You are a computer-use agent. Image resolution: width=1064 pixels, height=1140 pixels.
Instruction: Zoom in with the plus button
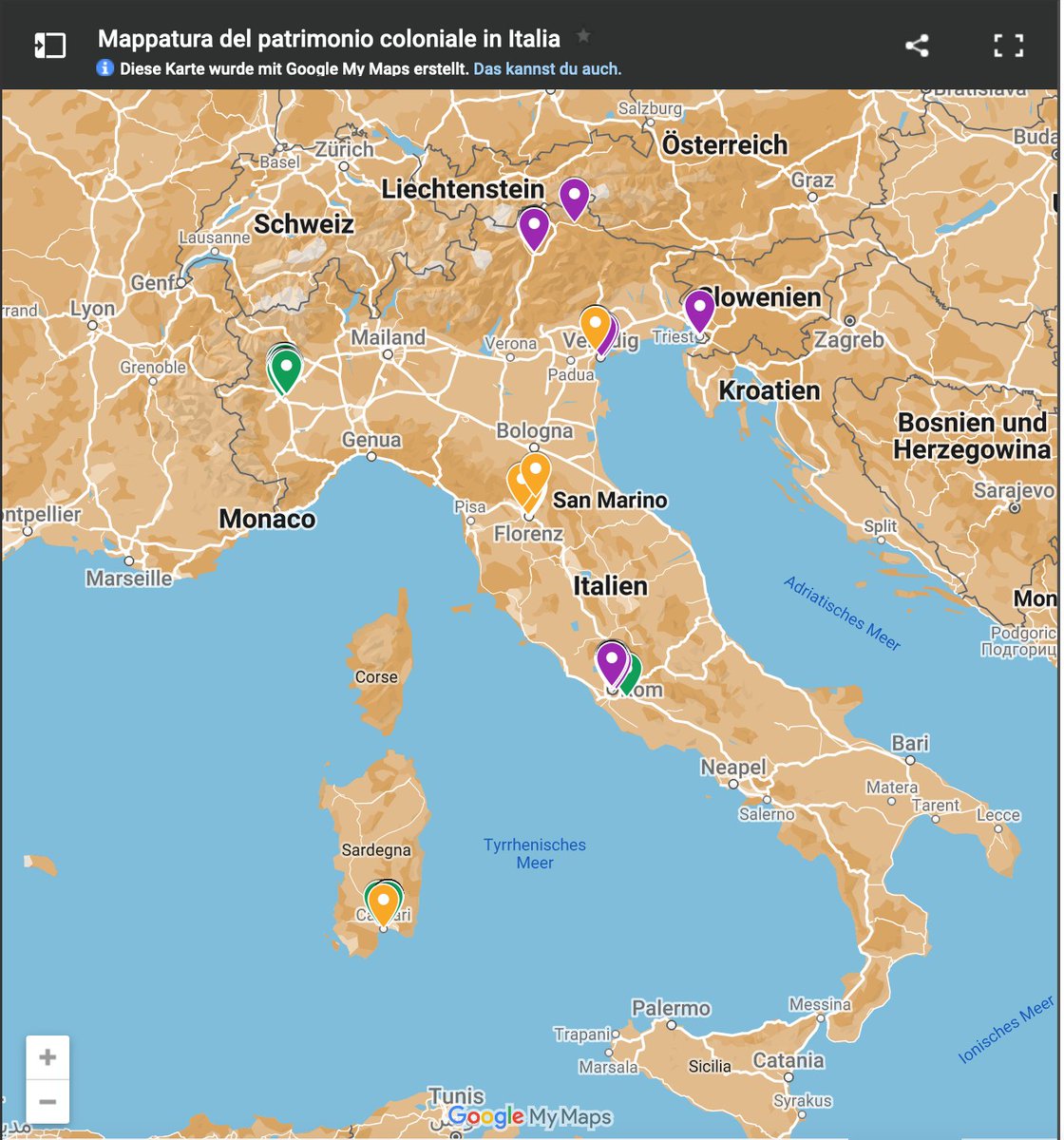[47, 1057]
